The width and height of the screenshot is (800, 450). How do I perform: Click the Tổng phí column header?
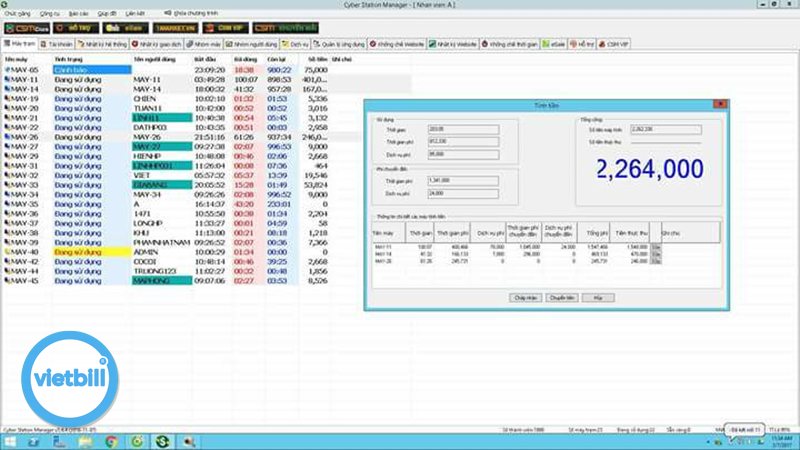point(597,231)
